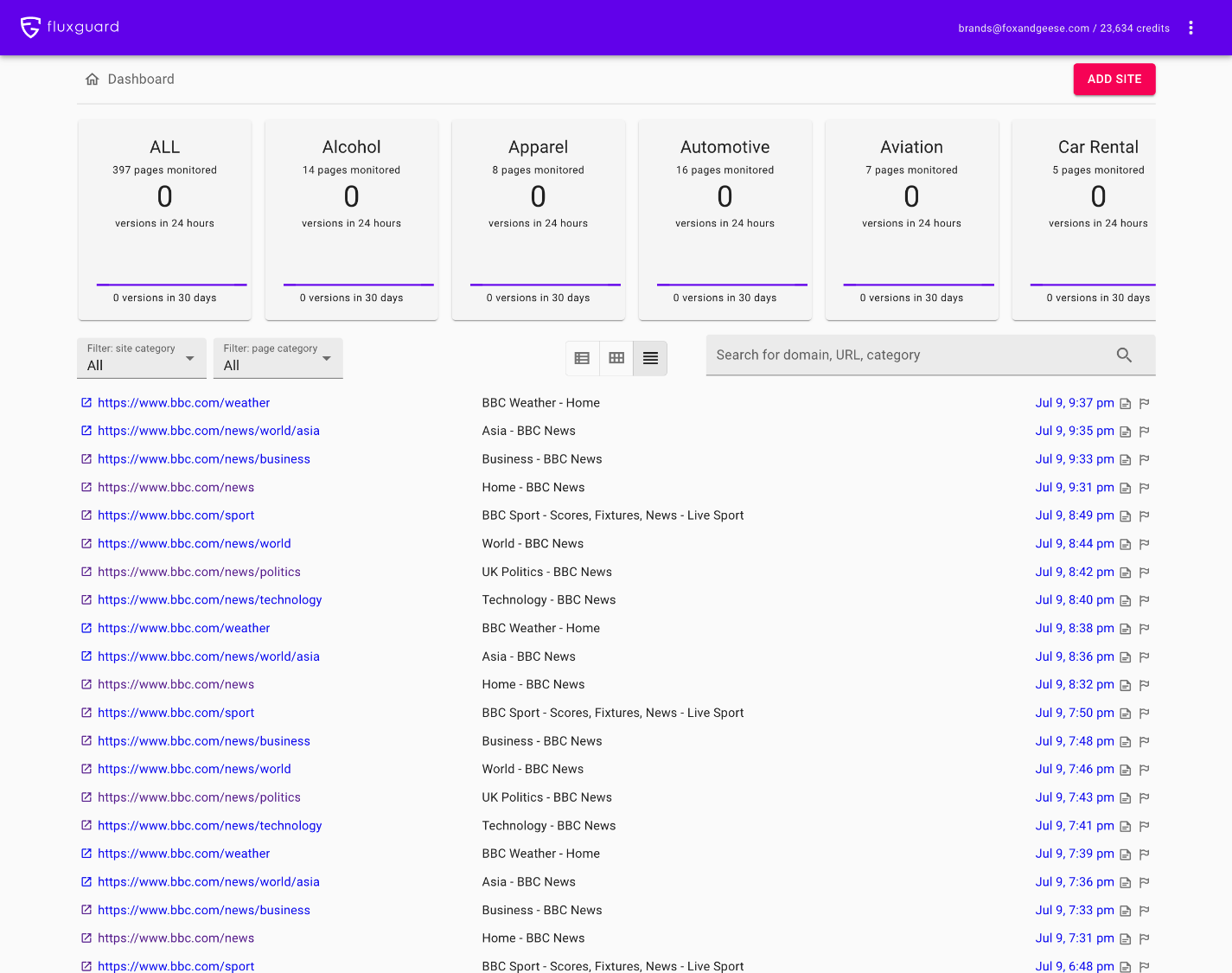Select the Apparel category card
The image size is (1232, 973).
point(539,220)
